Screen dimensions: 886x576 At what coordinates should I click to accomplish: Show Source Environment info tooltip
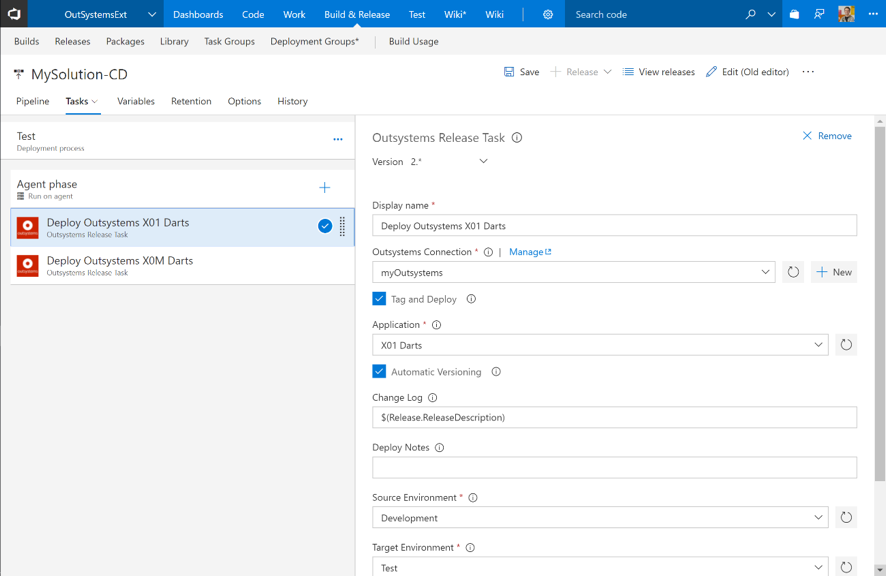[x=473, y=498]
